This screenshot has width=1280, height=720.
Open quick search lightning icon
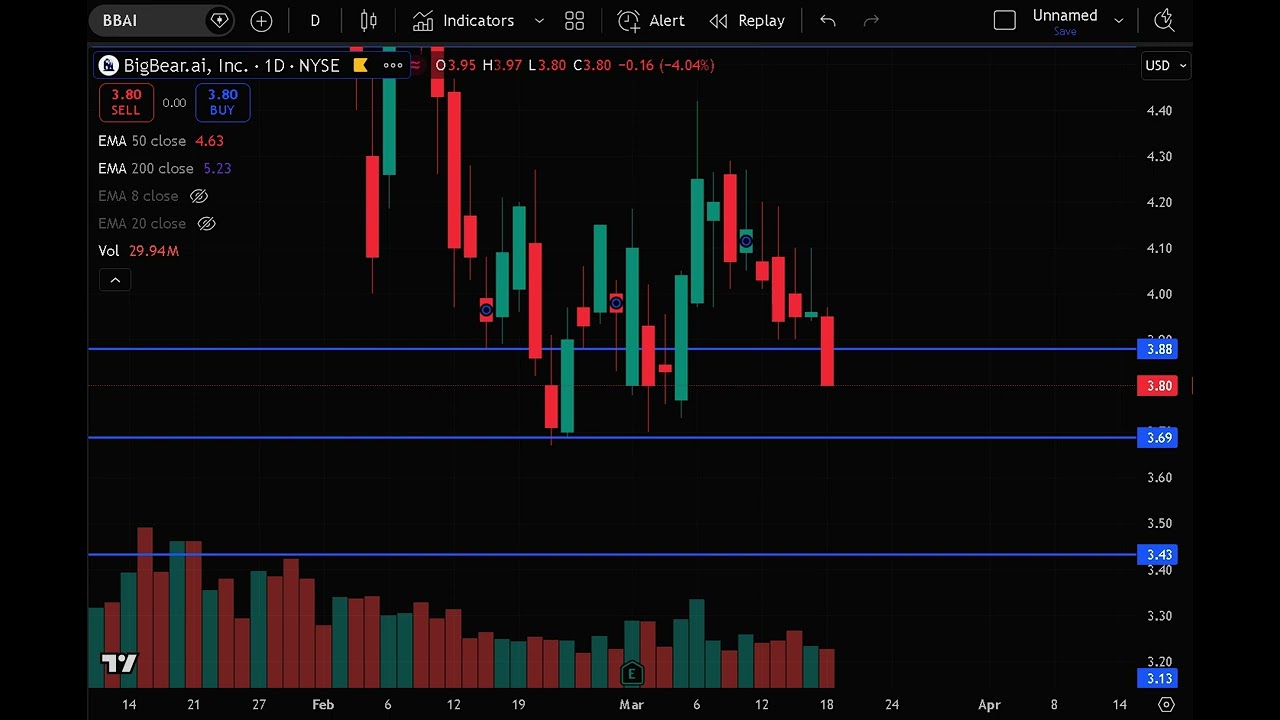click(x=1163, y=20)
